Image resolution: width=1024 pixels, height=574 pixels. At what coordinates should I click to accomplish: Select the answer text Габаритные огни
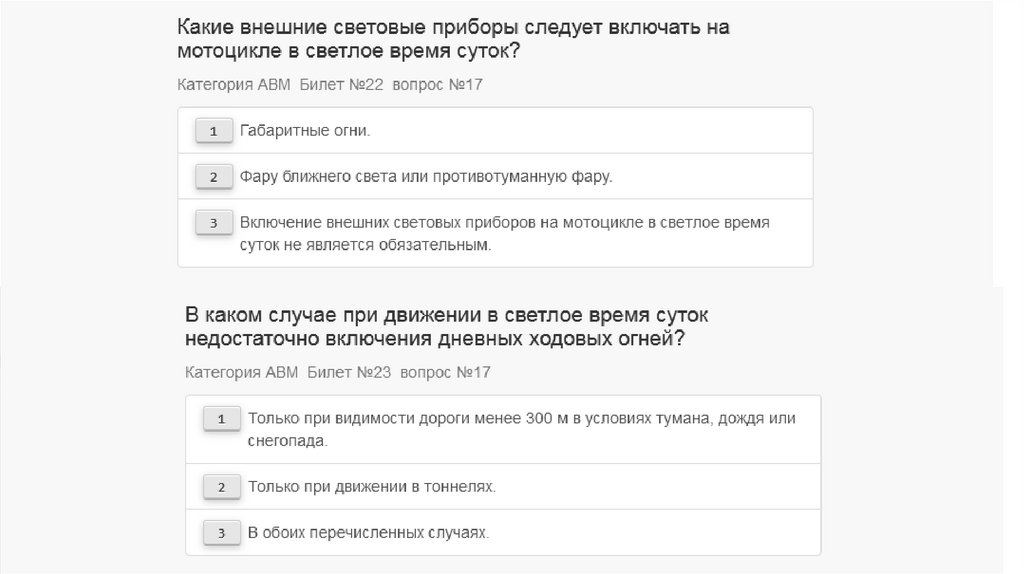coord(305,130)
